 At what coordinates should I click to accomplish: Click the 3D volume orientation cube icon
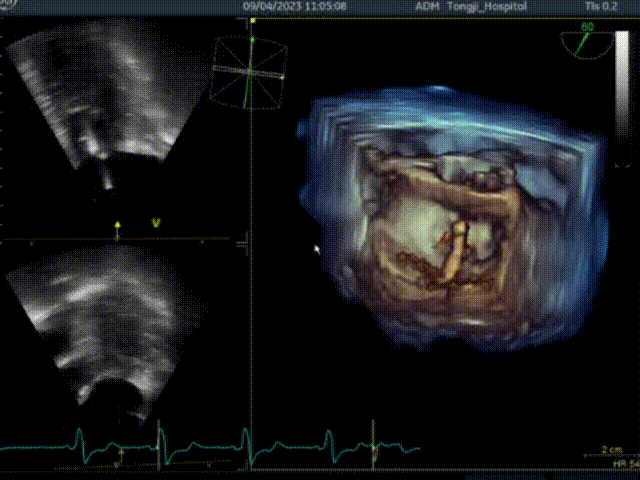click(247, 72)
